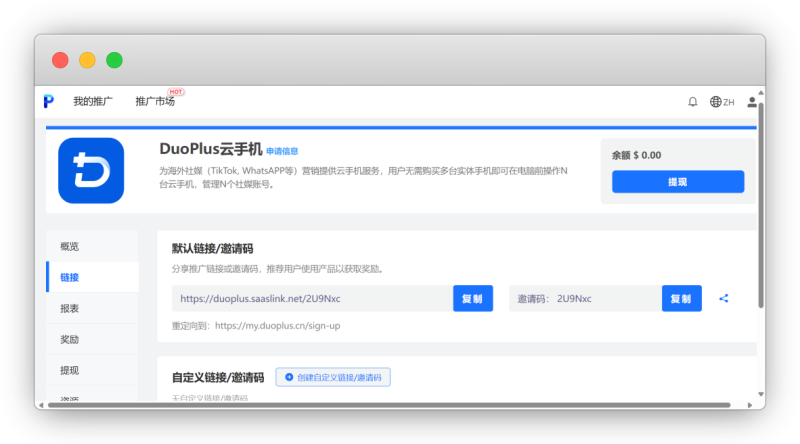Select 报表 in the sidebar
The image size is (800, 444).
pos(92,308)
